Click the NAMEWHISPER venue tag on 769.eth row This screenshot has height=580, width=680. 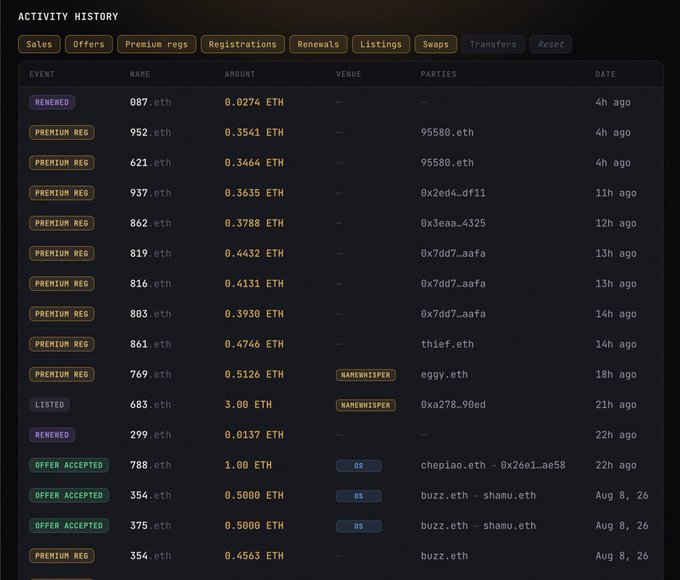(x=366, y=375)
